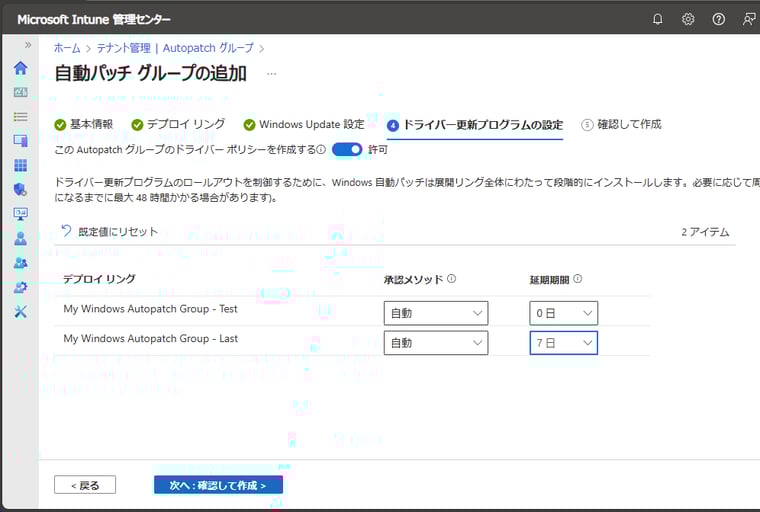Open the ellipsis menu beside the page title
Image resolution: width=760 pixels, height=512 pixels.
[x=271, y=74]
